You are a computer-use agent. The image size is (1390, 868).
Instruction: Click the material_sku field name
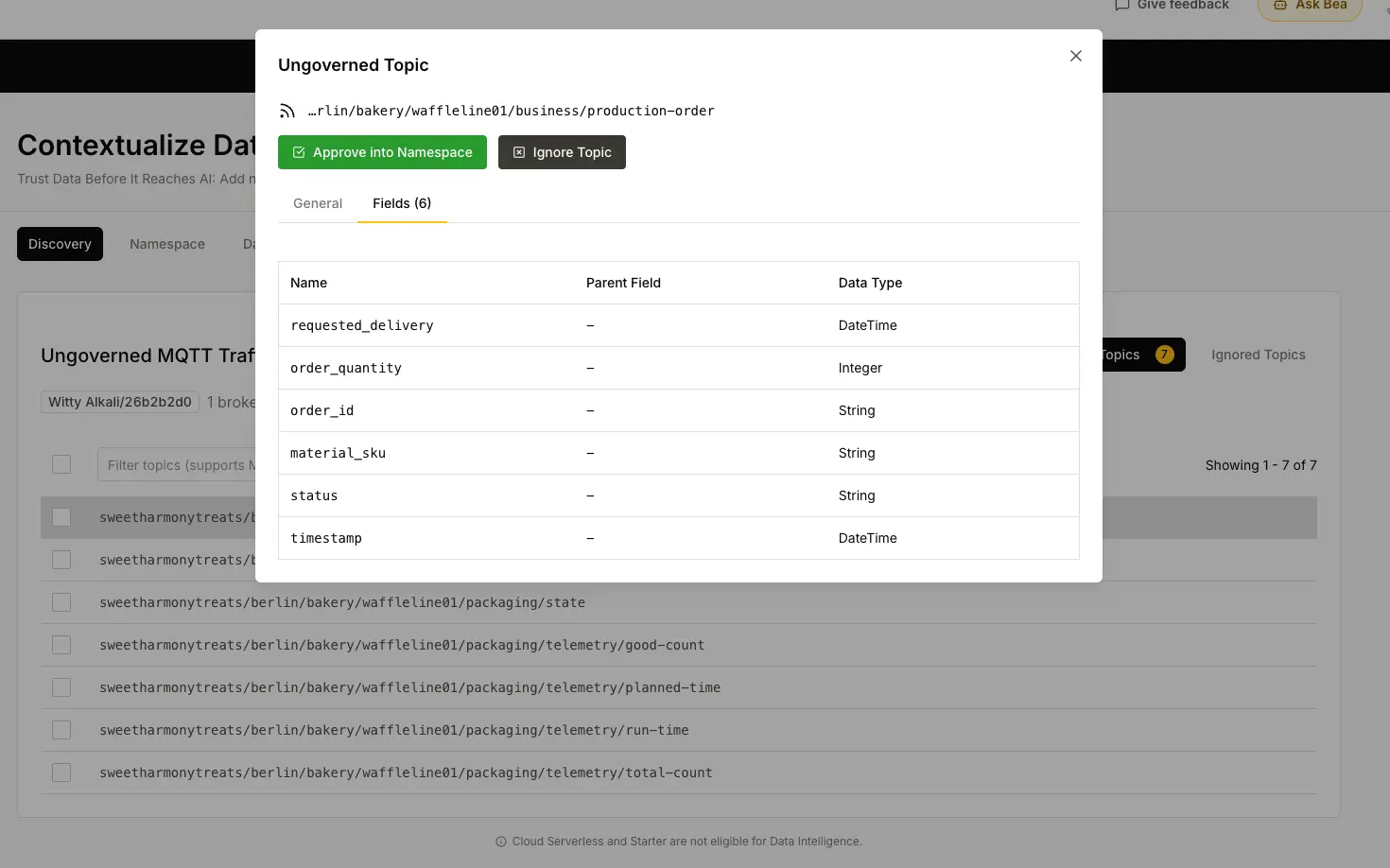click(339, 453)
